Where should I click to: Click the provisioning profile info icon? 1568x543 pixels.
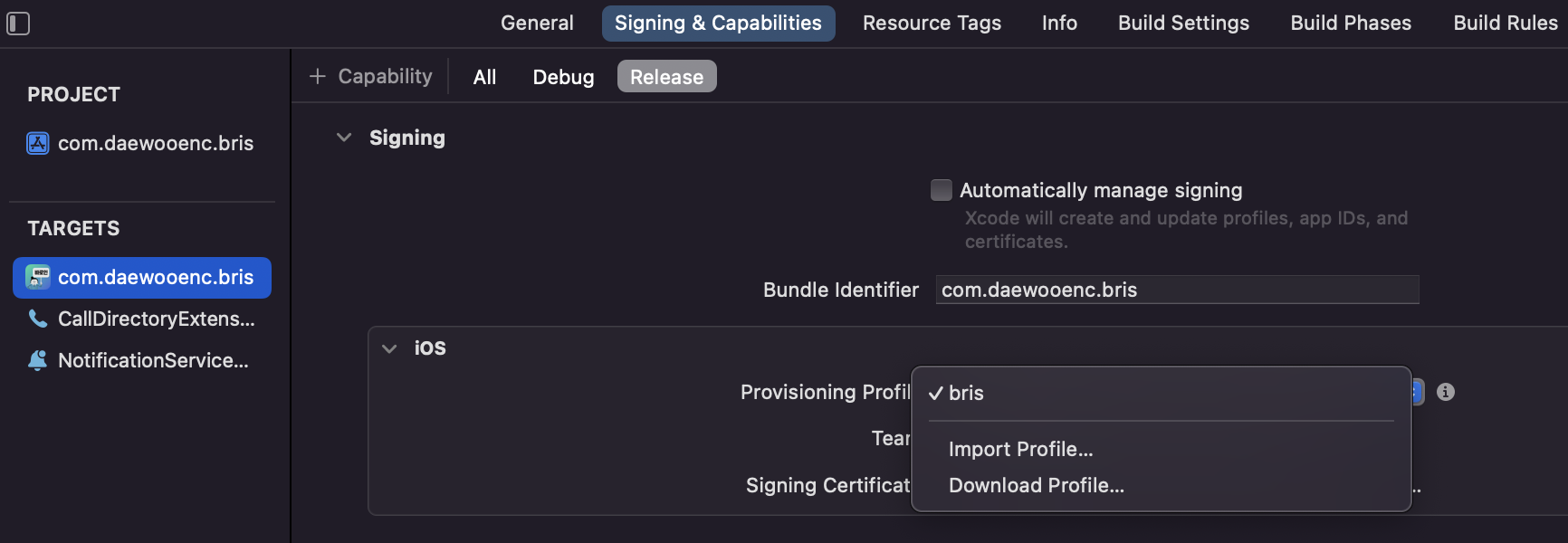tap(1446, 392)
